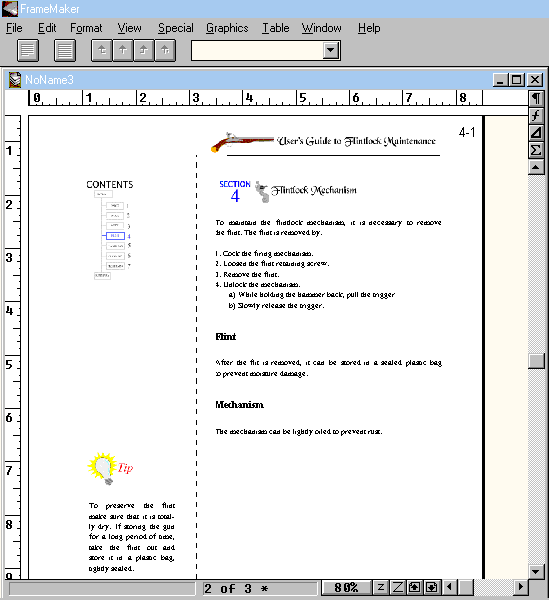
Task: Click the 'Mechanism' subheading
Action: (x=239, y=405)
